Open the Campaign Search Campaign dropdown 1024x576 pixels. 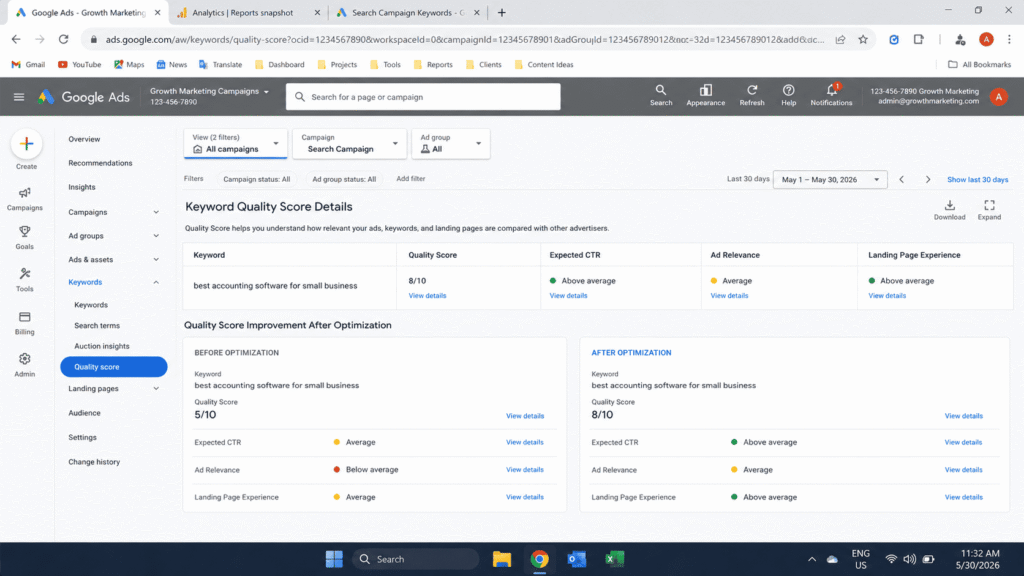pos(349,143)
